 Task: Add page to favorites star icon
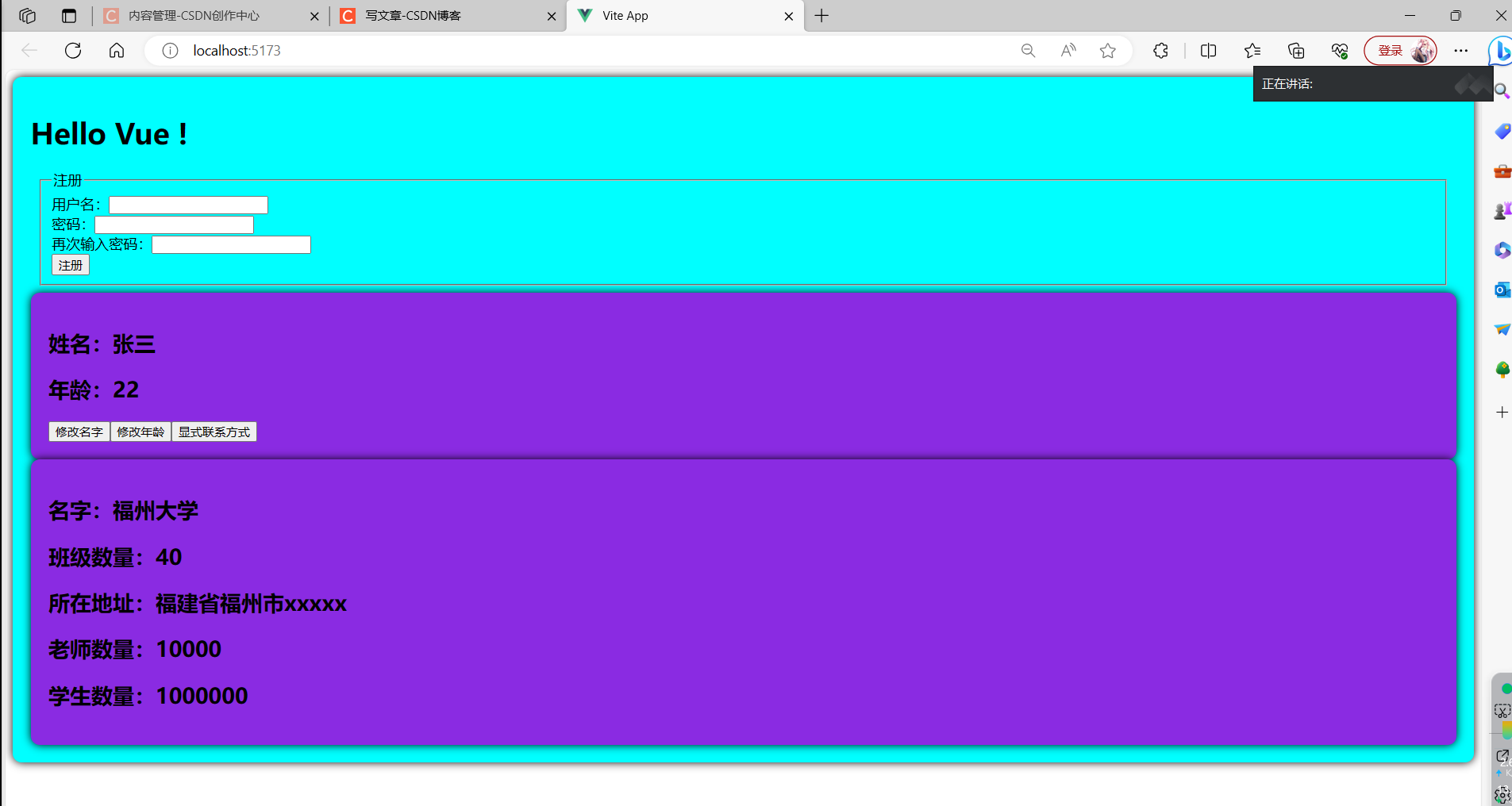[1108, 51]
